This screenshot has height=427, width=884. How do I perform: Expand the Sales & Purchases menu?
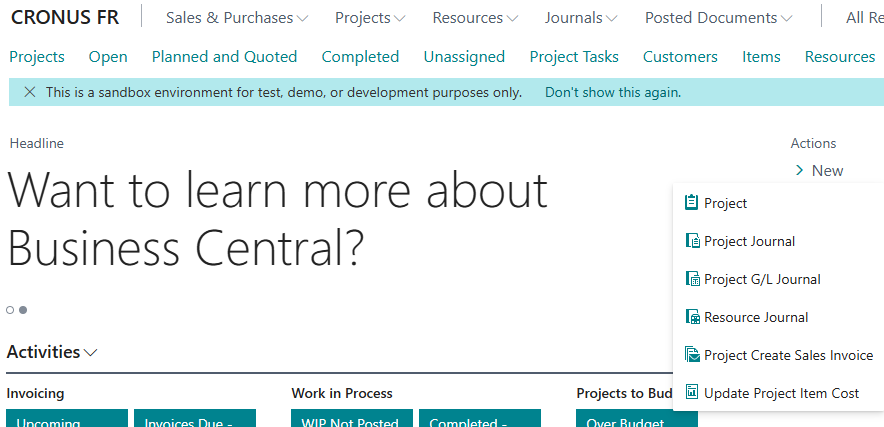coord(237,18)
